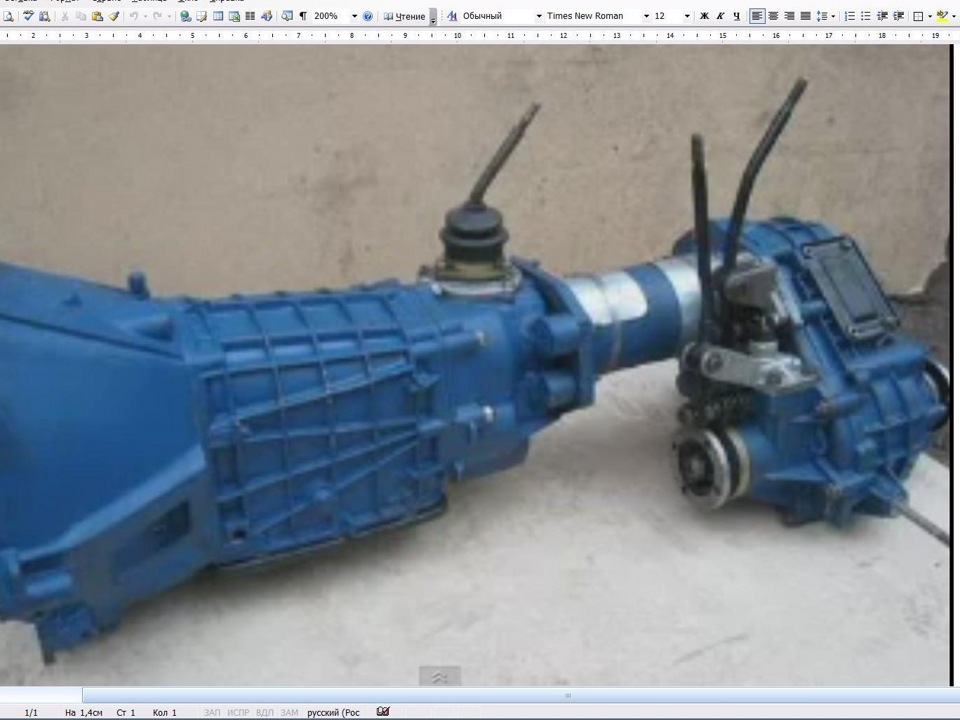Expand line spacing options arrow
Viewport: 960px width, 720px height.
point(833,17)
